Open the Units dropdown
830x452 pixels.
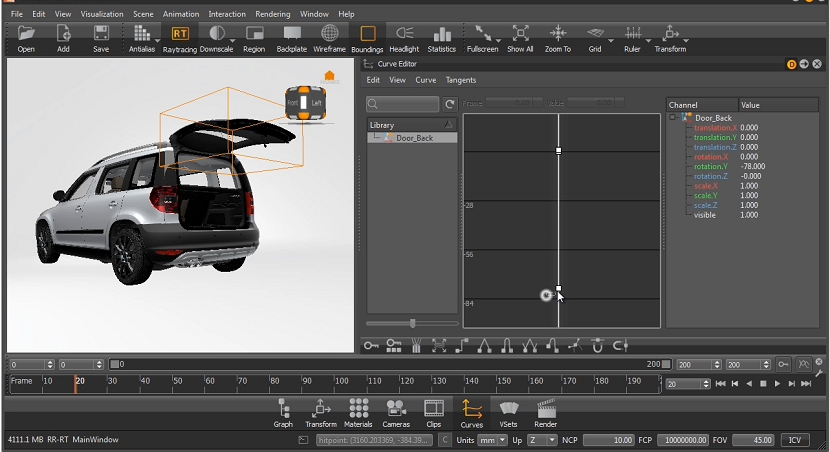point(493,440)
